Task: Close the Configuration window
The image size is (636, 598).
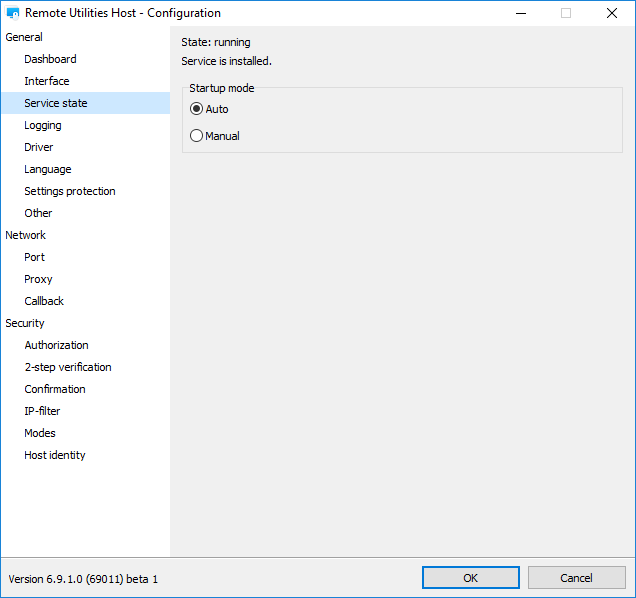Action: pos(612,13)
